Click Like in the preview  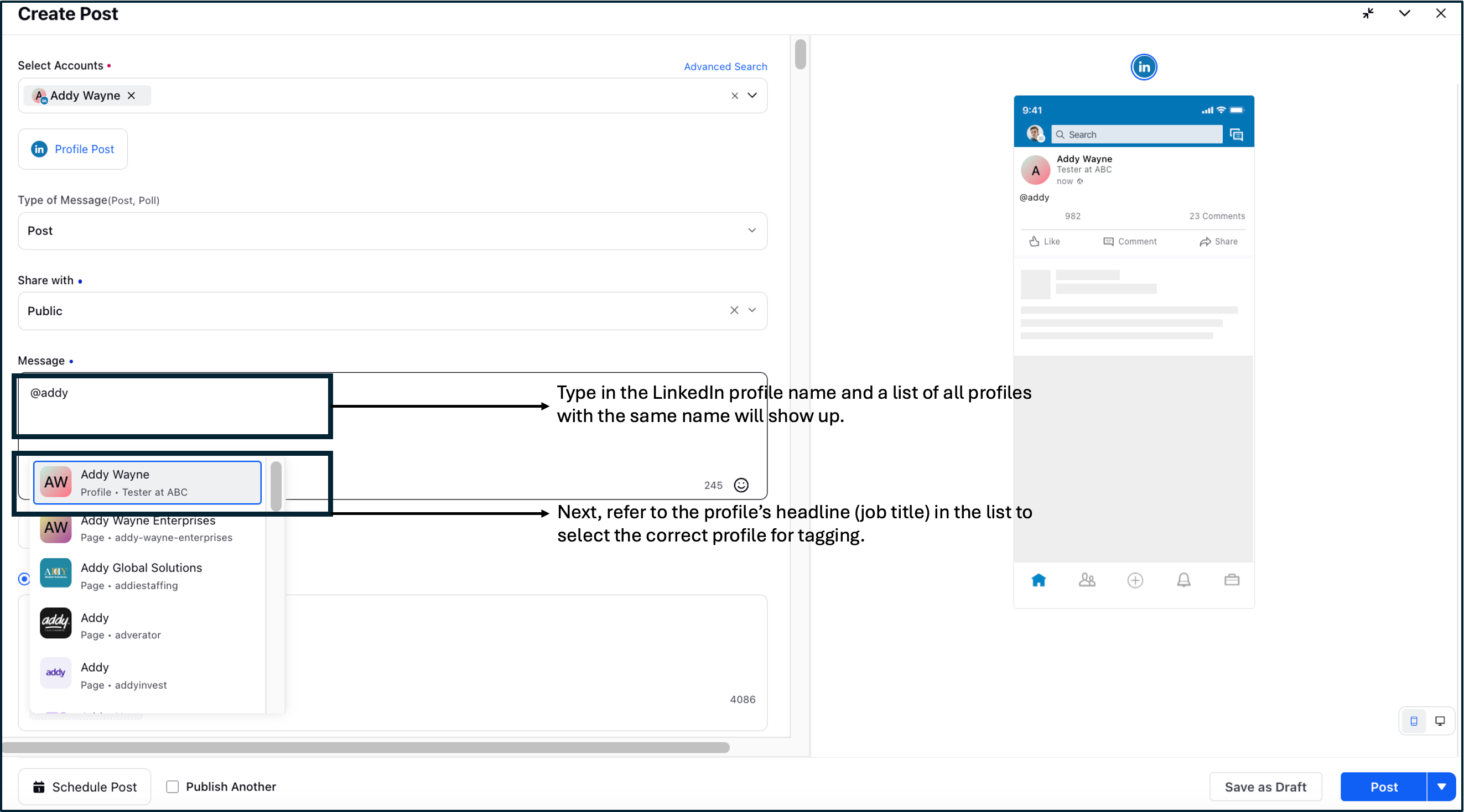click(x=1045, y=242)
